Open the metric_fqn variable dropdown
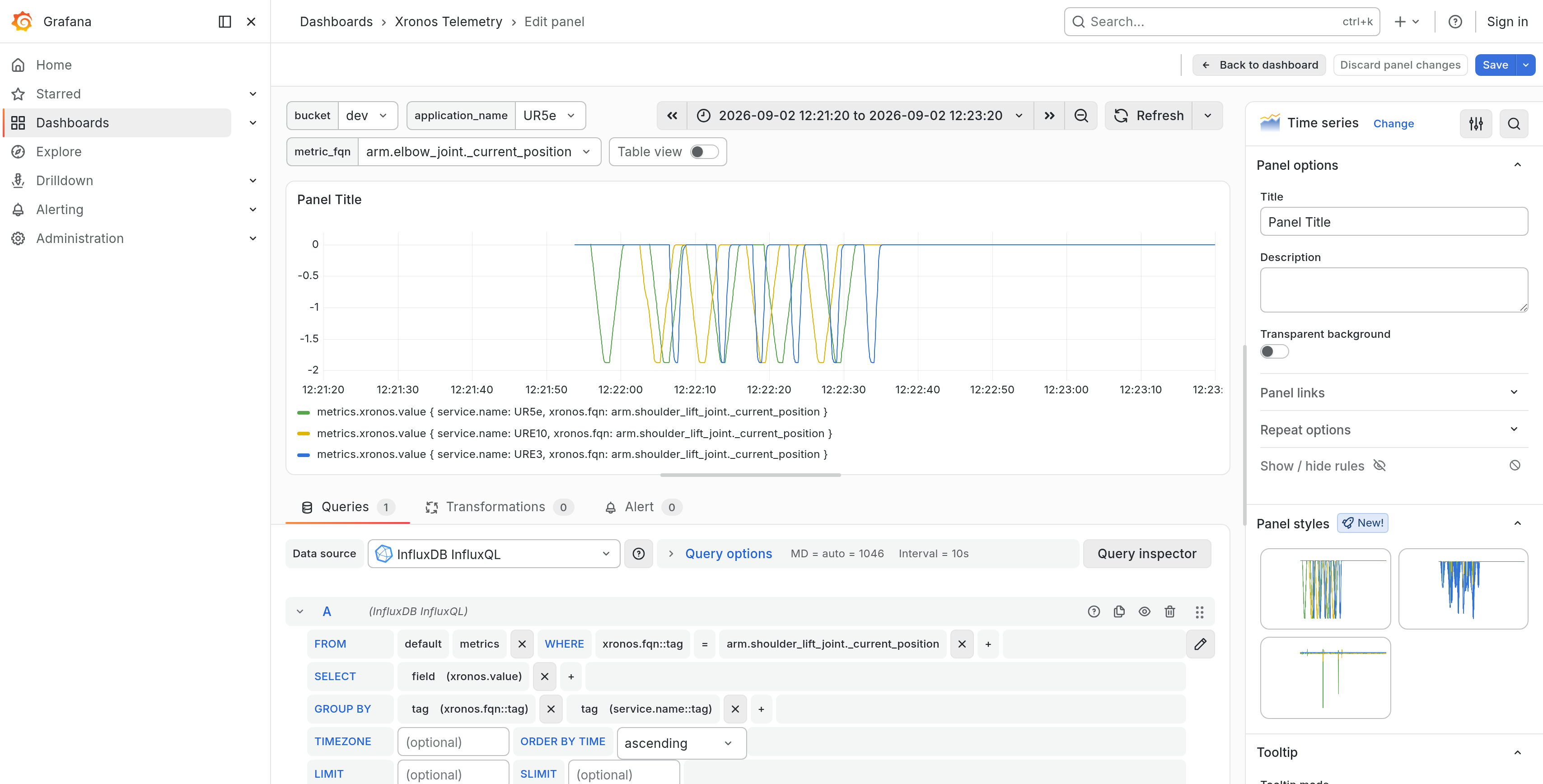Image resolution: width=1543 pixels, height=784 pixels. tap(479, 152)
